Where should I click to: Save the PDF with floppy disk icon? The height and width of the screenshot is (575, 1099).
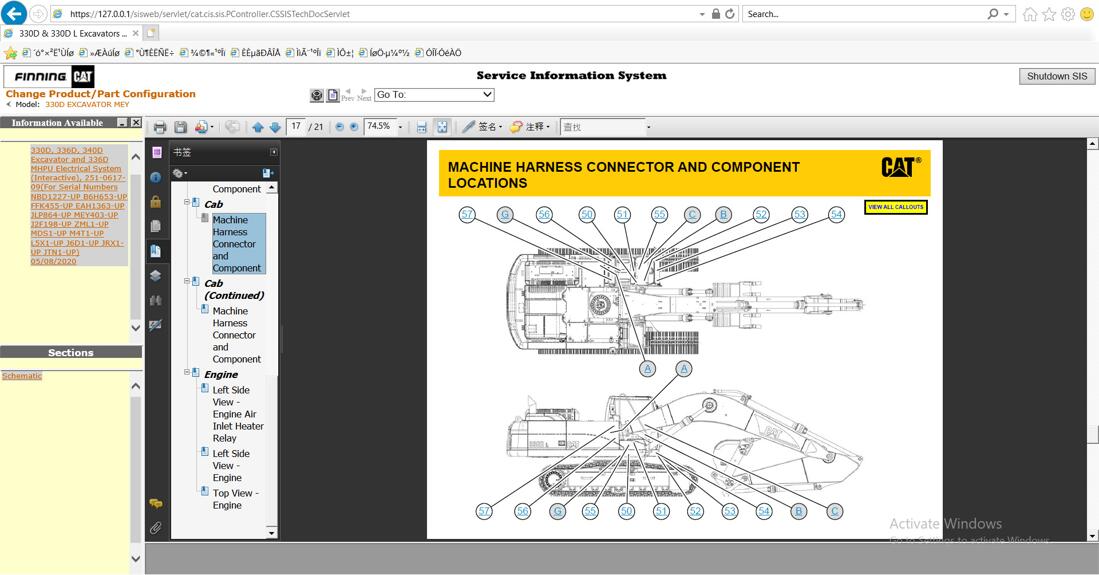[181, 127]
